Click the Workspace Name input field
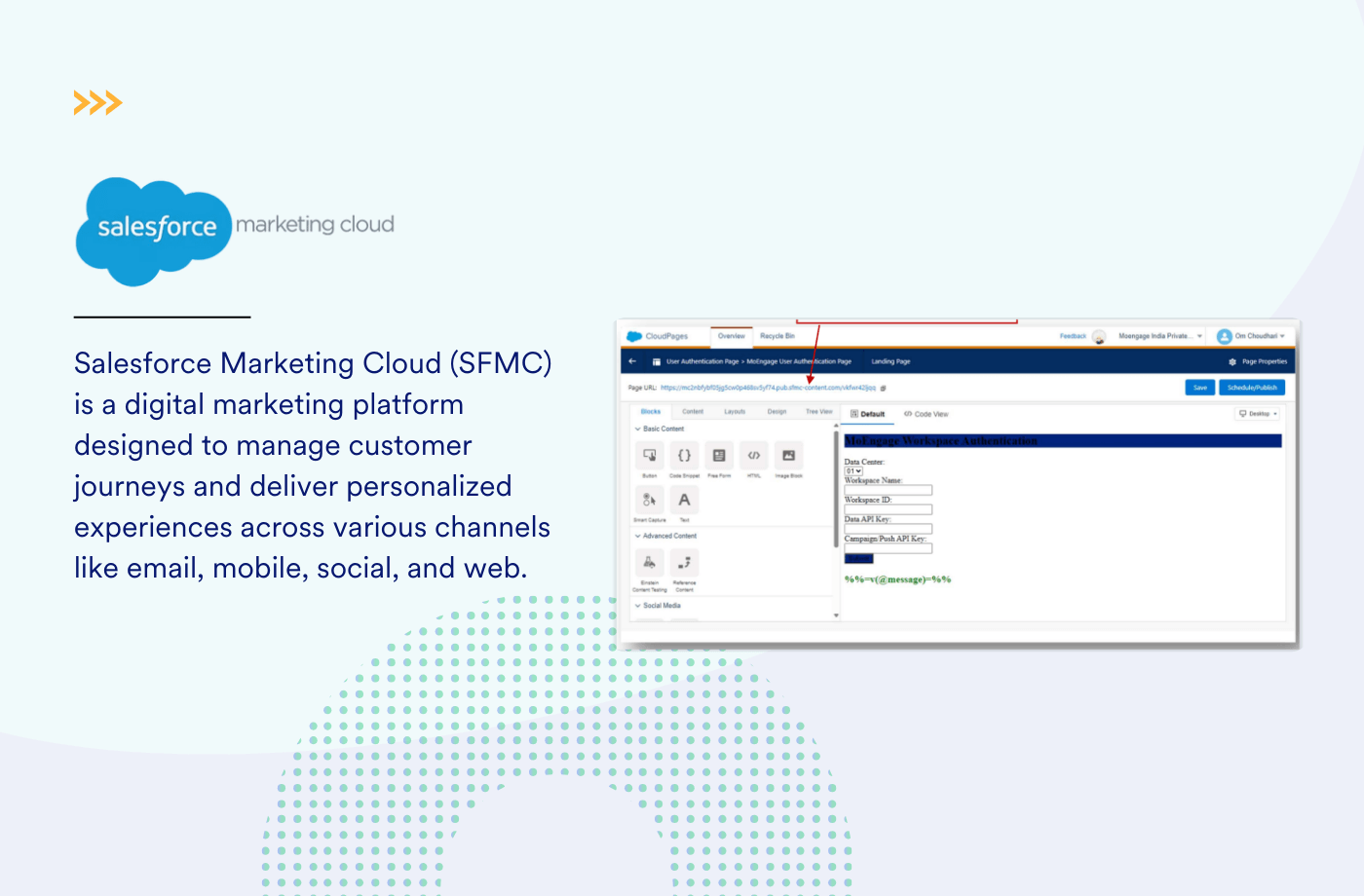Image resolution: width=1364 pixels, height=896 pixels. 889,490
